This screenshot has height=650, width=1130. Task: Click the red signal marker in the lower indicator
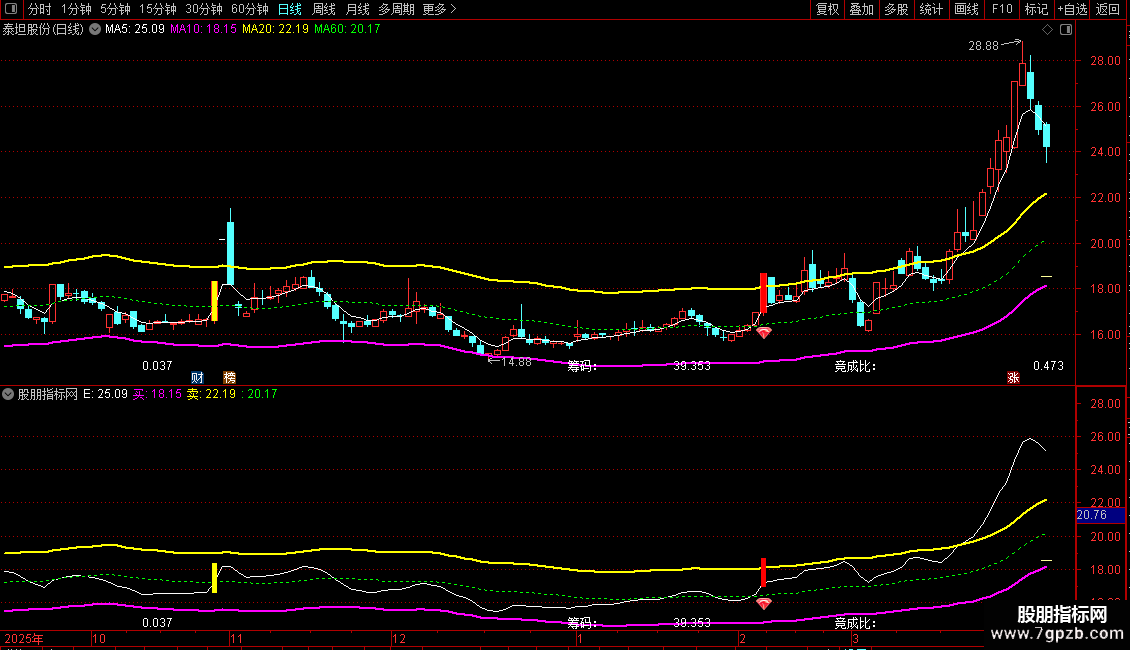764,603
